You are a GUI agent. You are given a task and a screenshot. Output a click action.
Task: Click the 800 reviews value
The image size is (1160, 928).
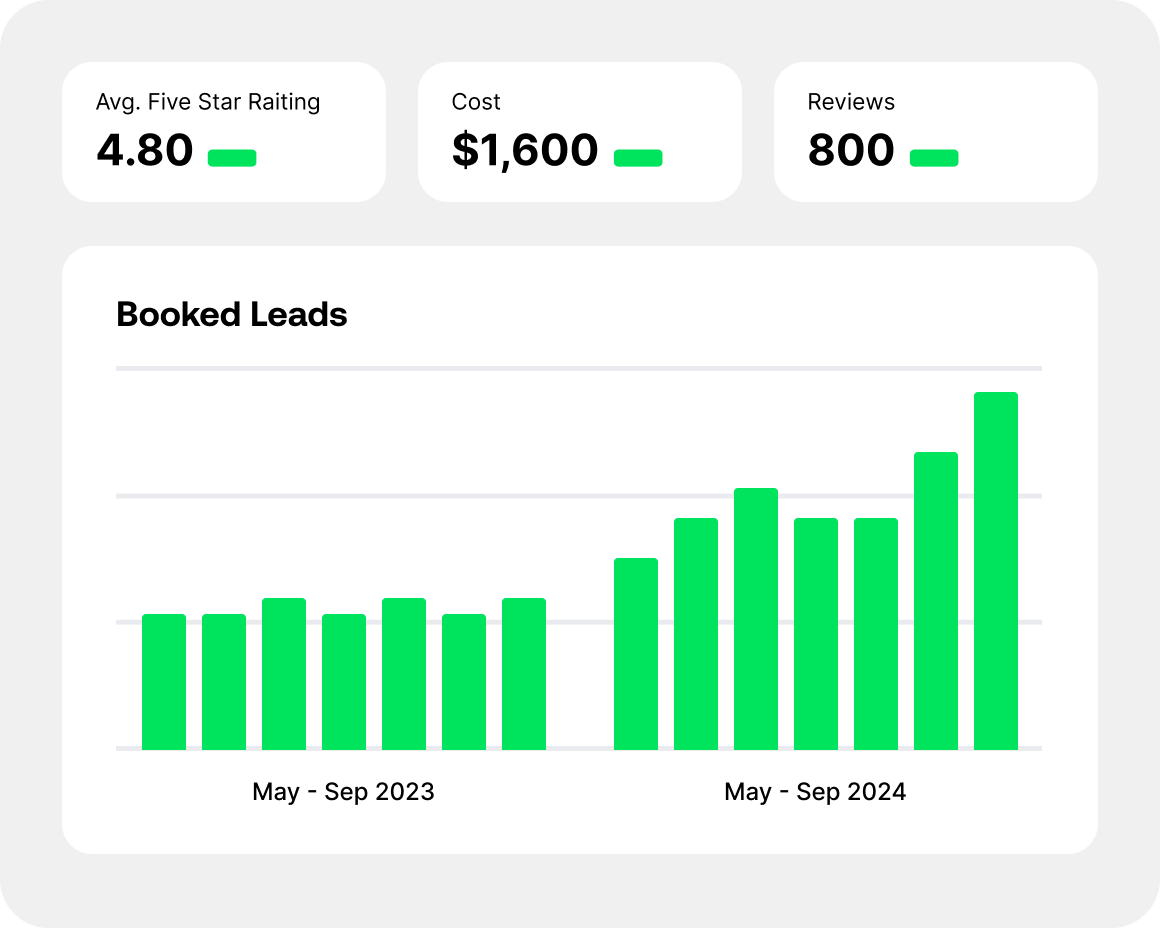[851, 151]
